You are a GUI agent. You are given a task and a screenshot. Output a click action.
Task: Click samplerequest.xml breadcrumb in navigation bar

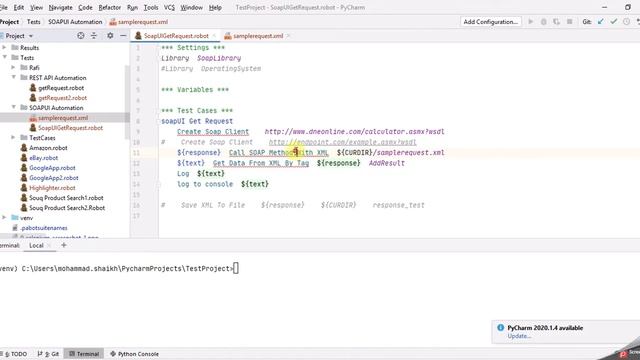coord(138,22)
